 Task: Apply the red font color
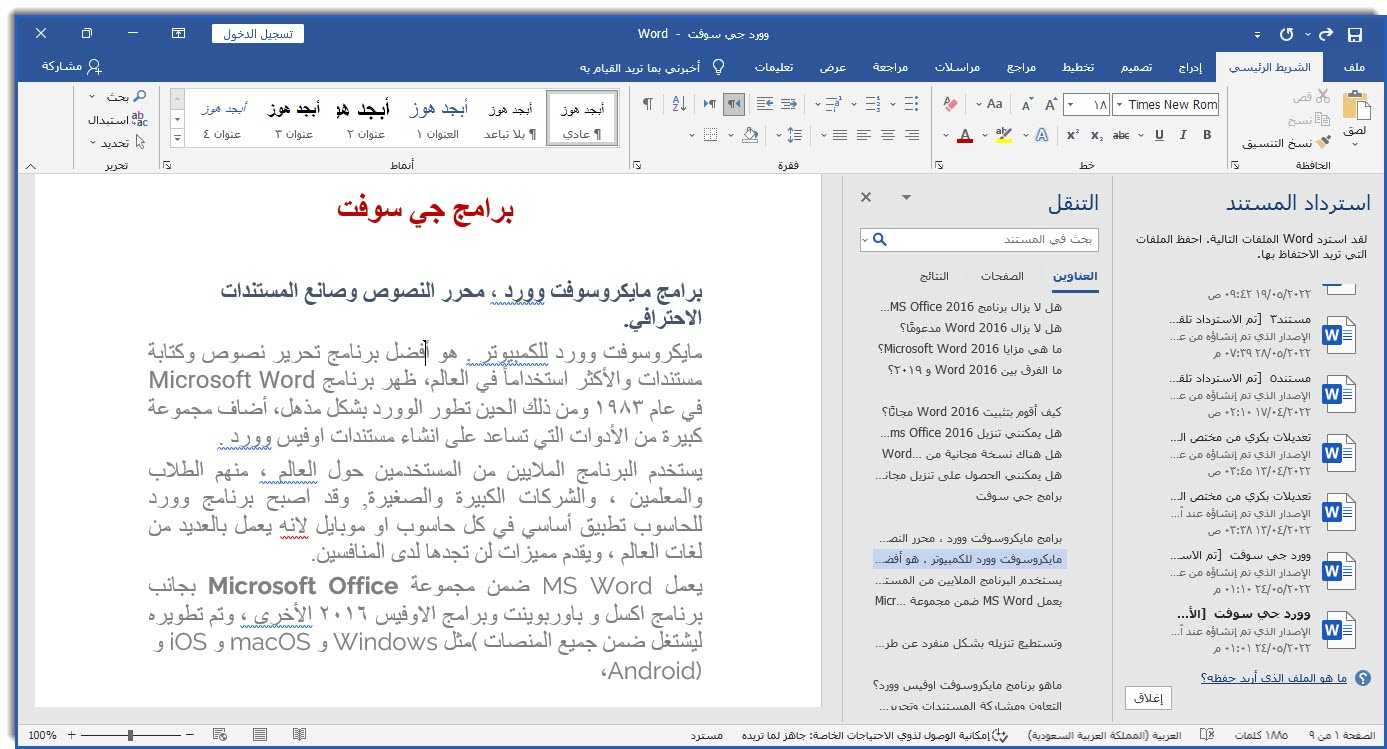tap(965, 135)
